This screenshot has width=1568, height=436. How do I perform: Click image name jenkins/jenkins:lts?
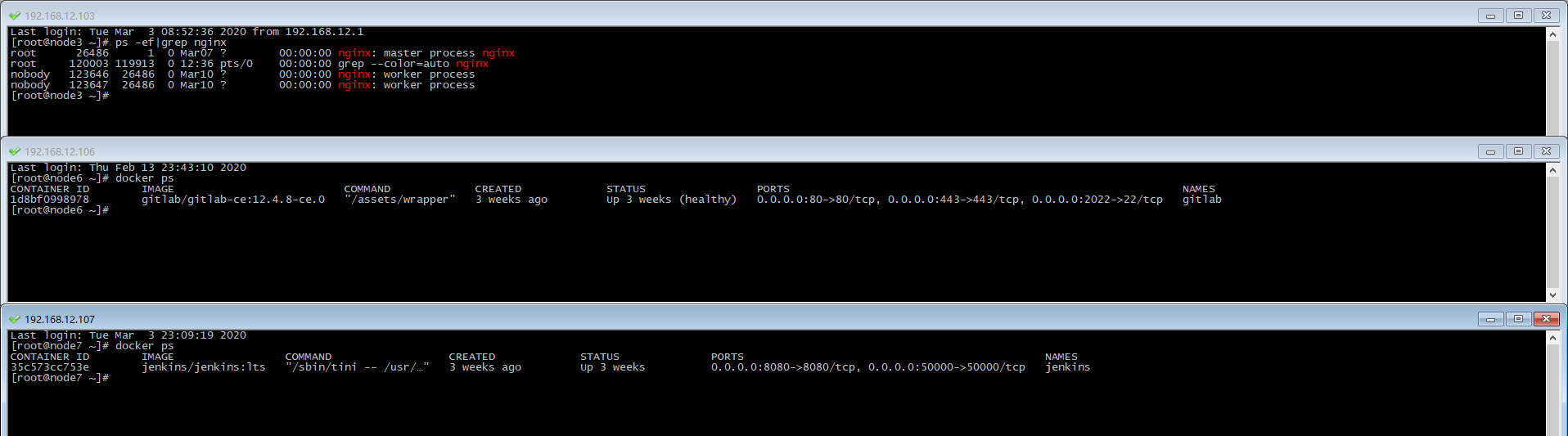(204, 367)
